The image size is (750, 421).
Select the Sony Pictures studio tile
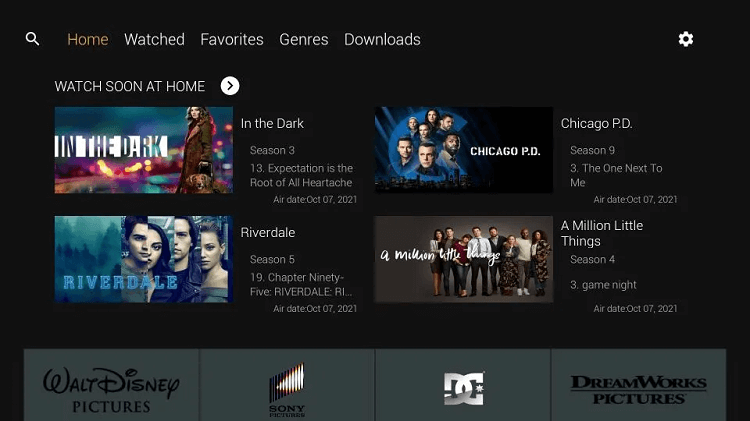click(287, 385)
